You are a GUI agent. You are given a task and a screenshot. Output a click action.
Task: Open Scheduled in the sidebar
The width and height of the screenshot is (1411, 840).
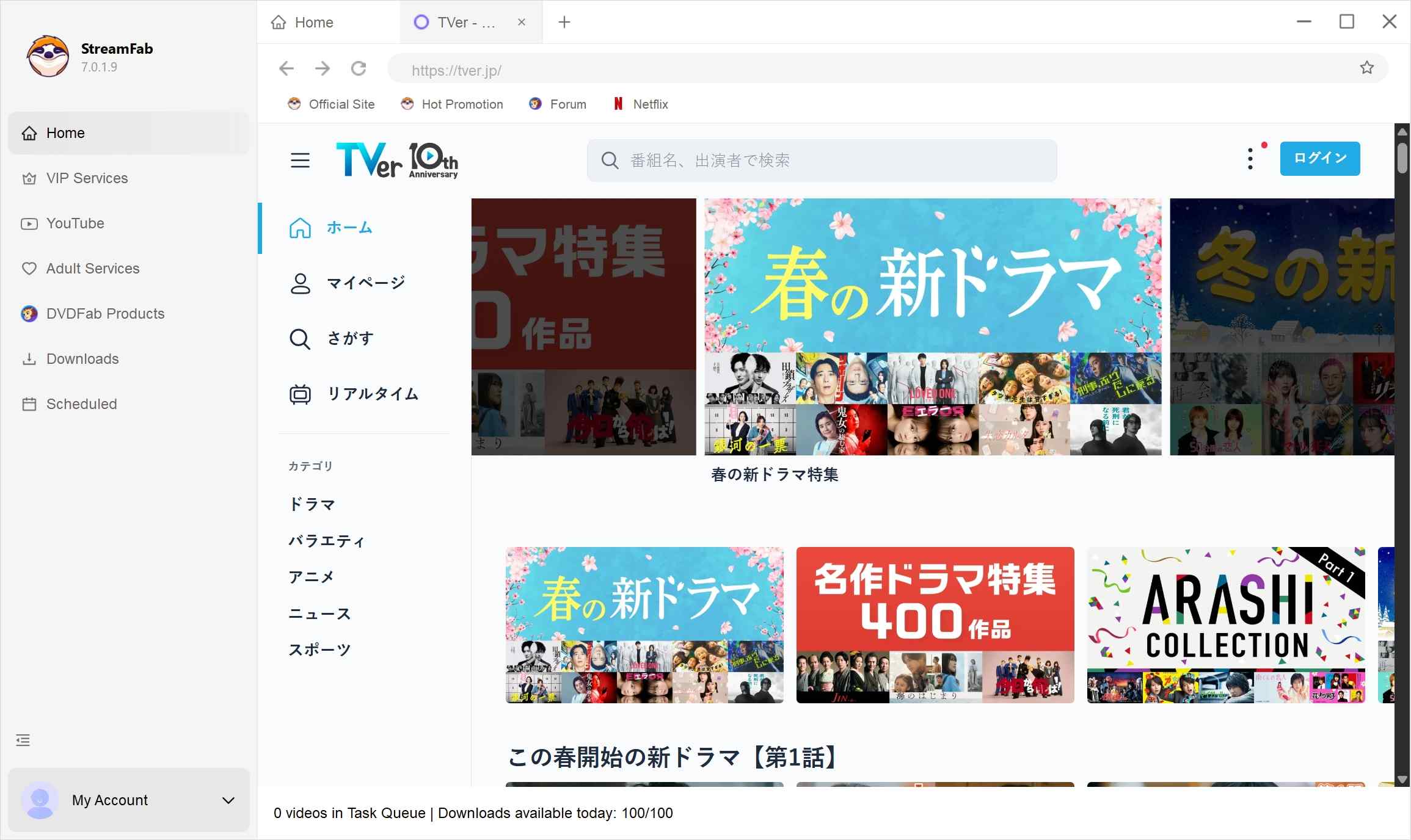pyautogui.click(x=129, y=404)
